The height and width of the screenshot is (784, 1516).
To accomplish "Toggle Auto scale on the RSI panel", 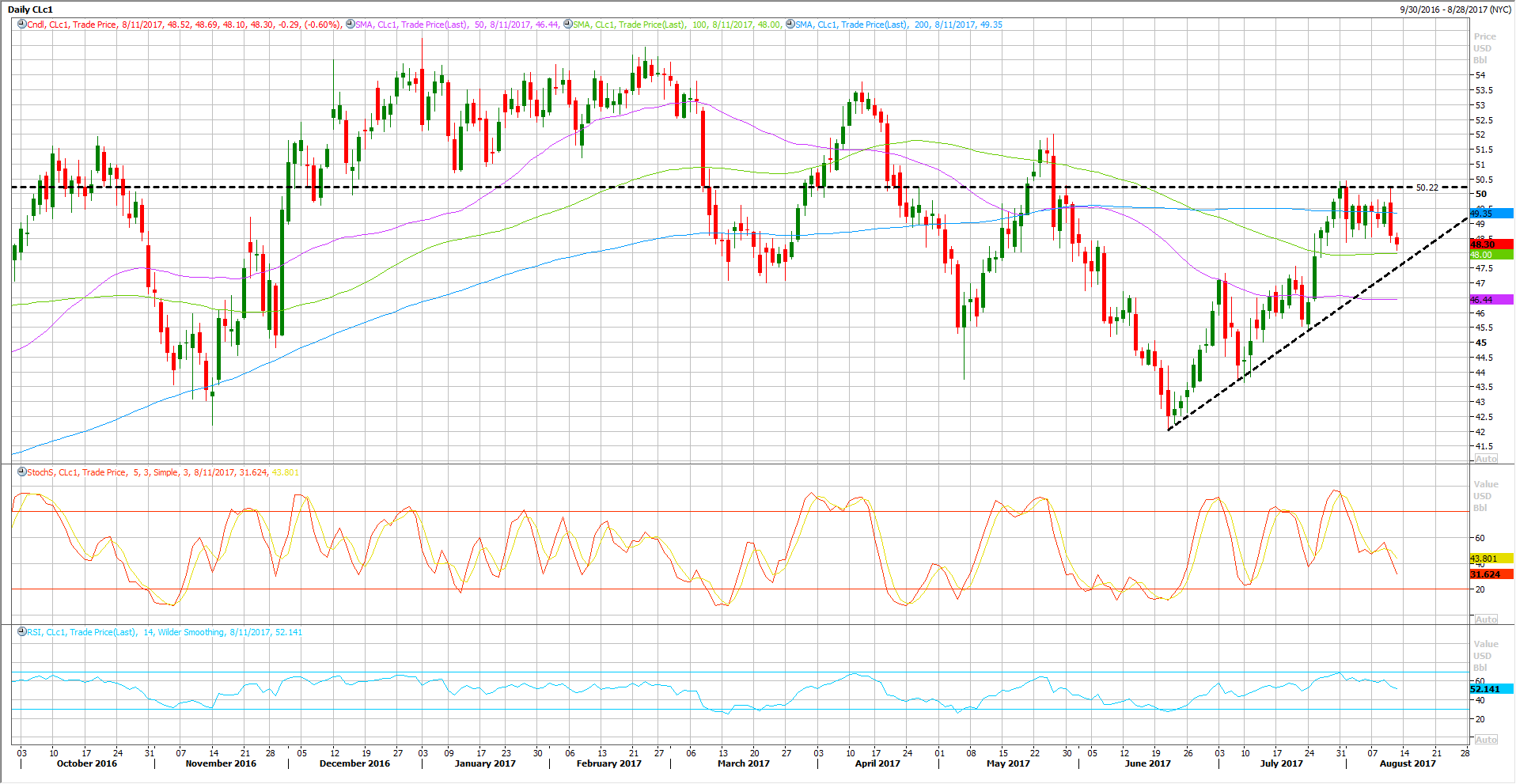I will tap(1485, 740).
